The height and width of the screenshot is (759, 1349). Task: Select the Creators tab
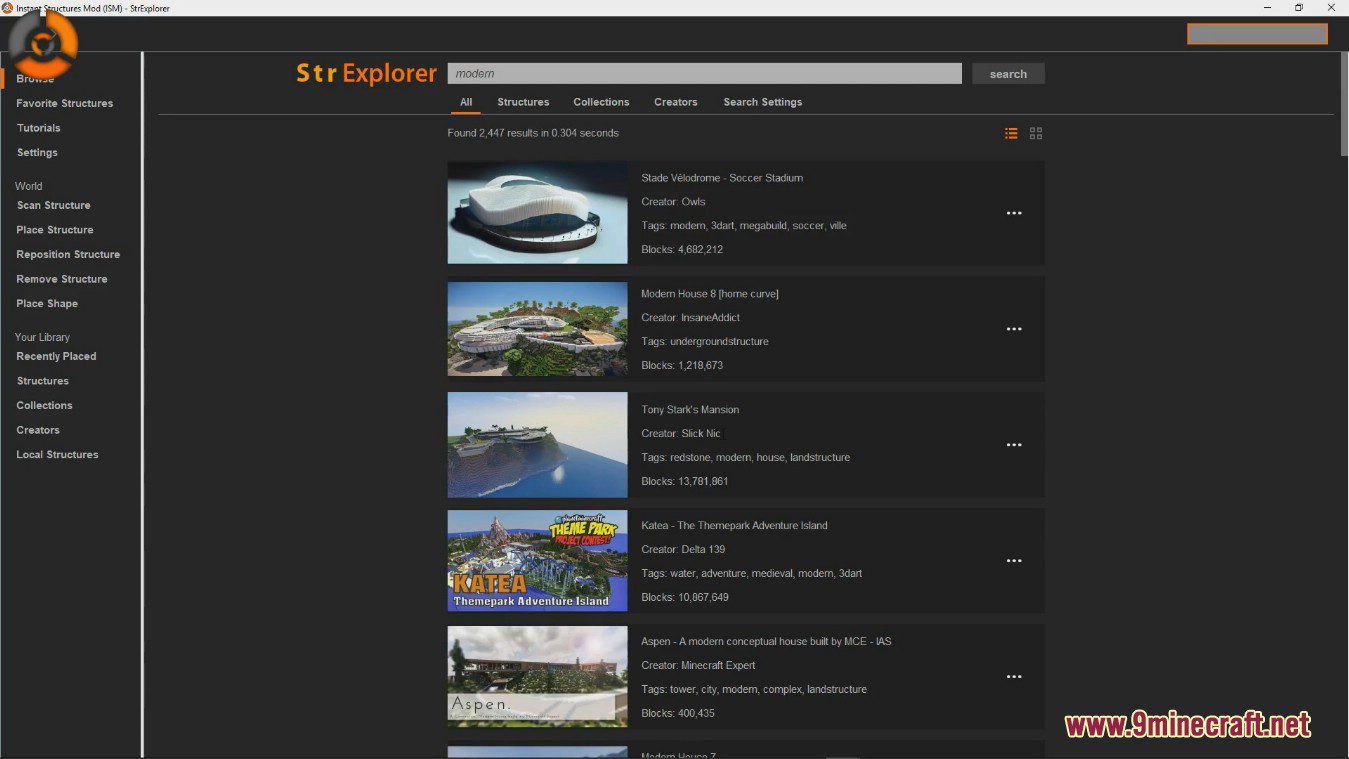pyautogui.click(x=676, y=102)
